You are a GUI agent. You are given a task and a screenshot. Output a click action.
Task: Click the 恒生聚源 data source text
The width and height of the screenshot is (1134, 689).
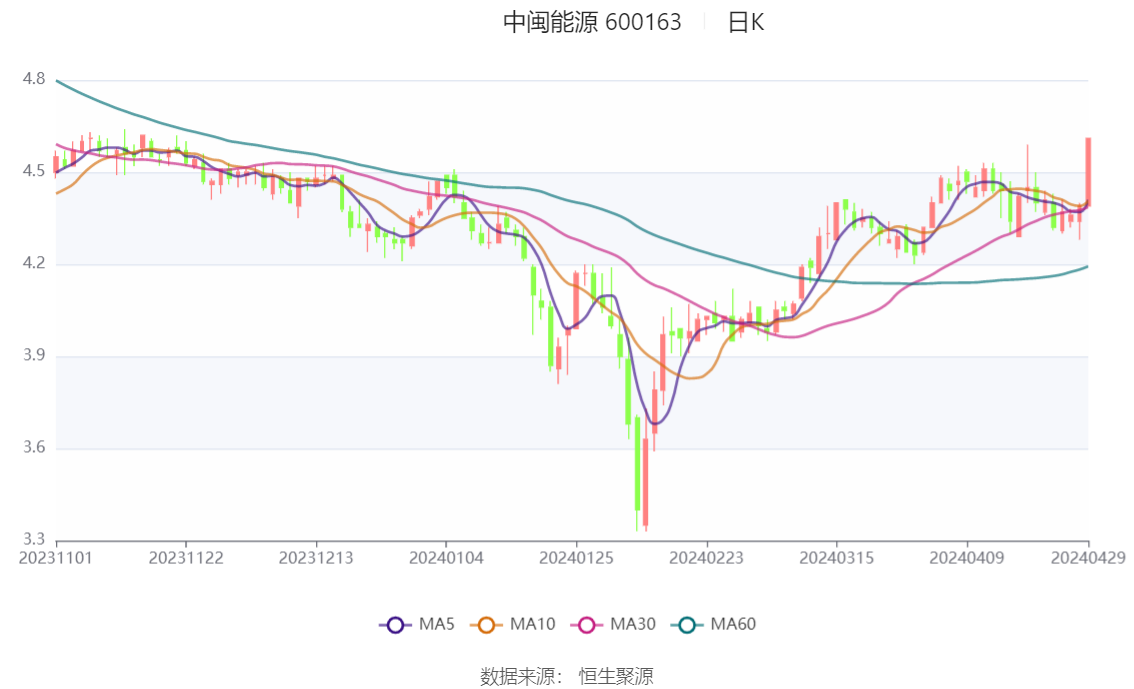(616, 677)
